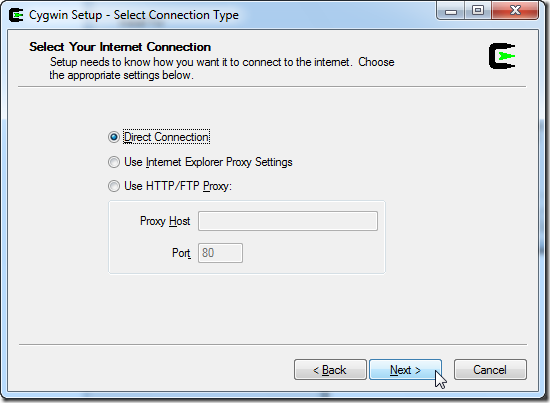
Task: Return to previous page with Back button
Action: (330, 370)
